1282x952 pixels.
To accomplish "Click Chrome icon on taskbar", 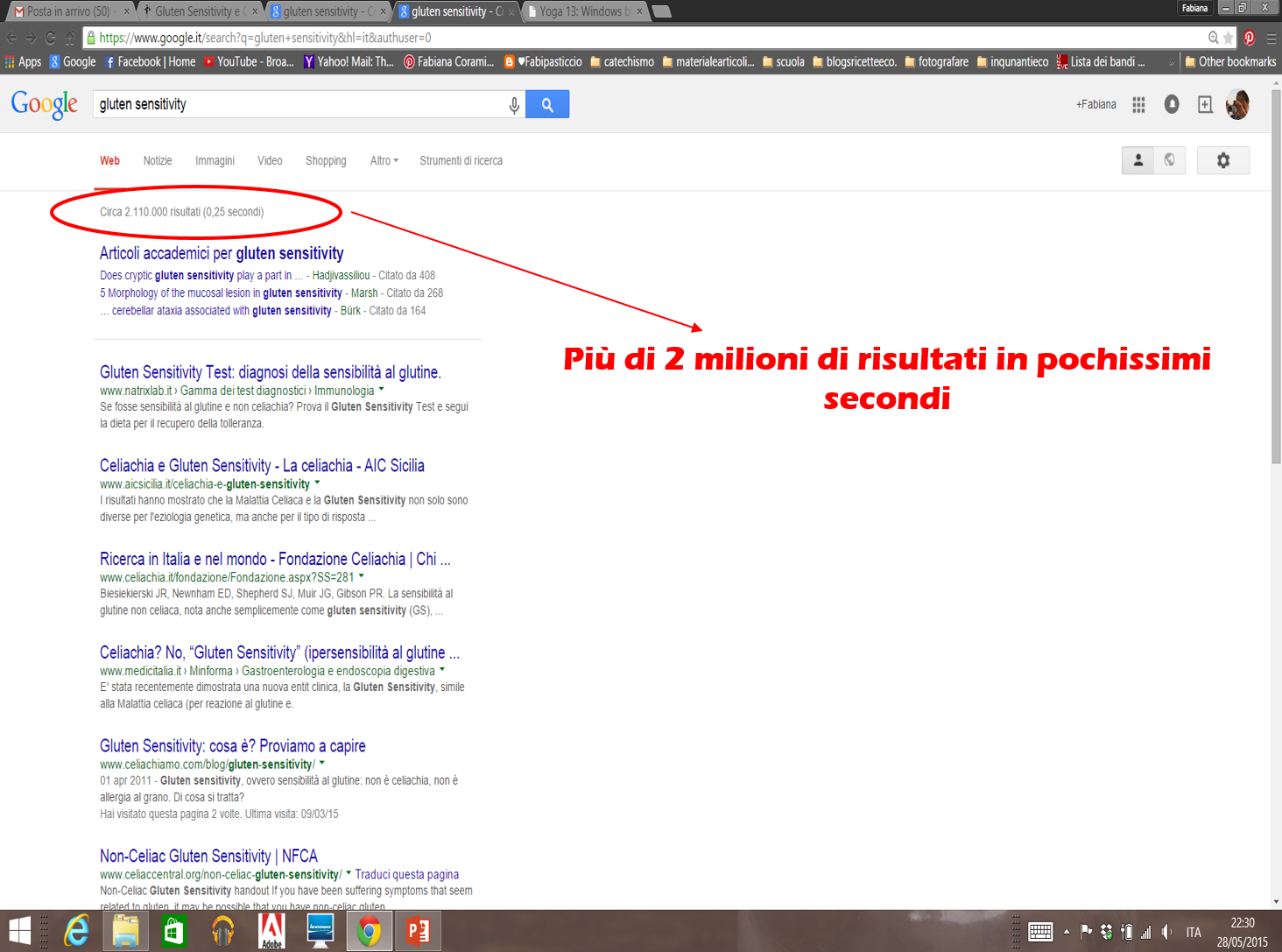I will pyautogui.click(x=369, y=931).
